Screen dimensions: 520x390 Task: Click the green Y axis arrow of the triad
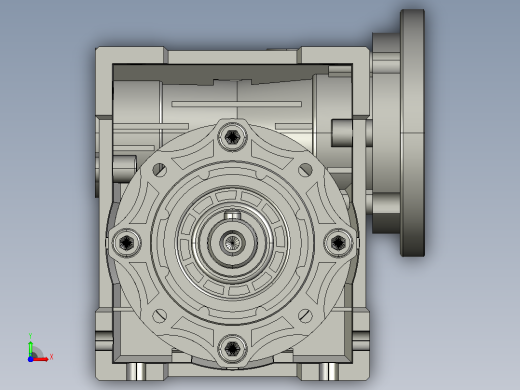tap(30, 348)
